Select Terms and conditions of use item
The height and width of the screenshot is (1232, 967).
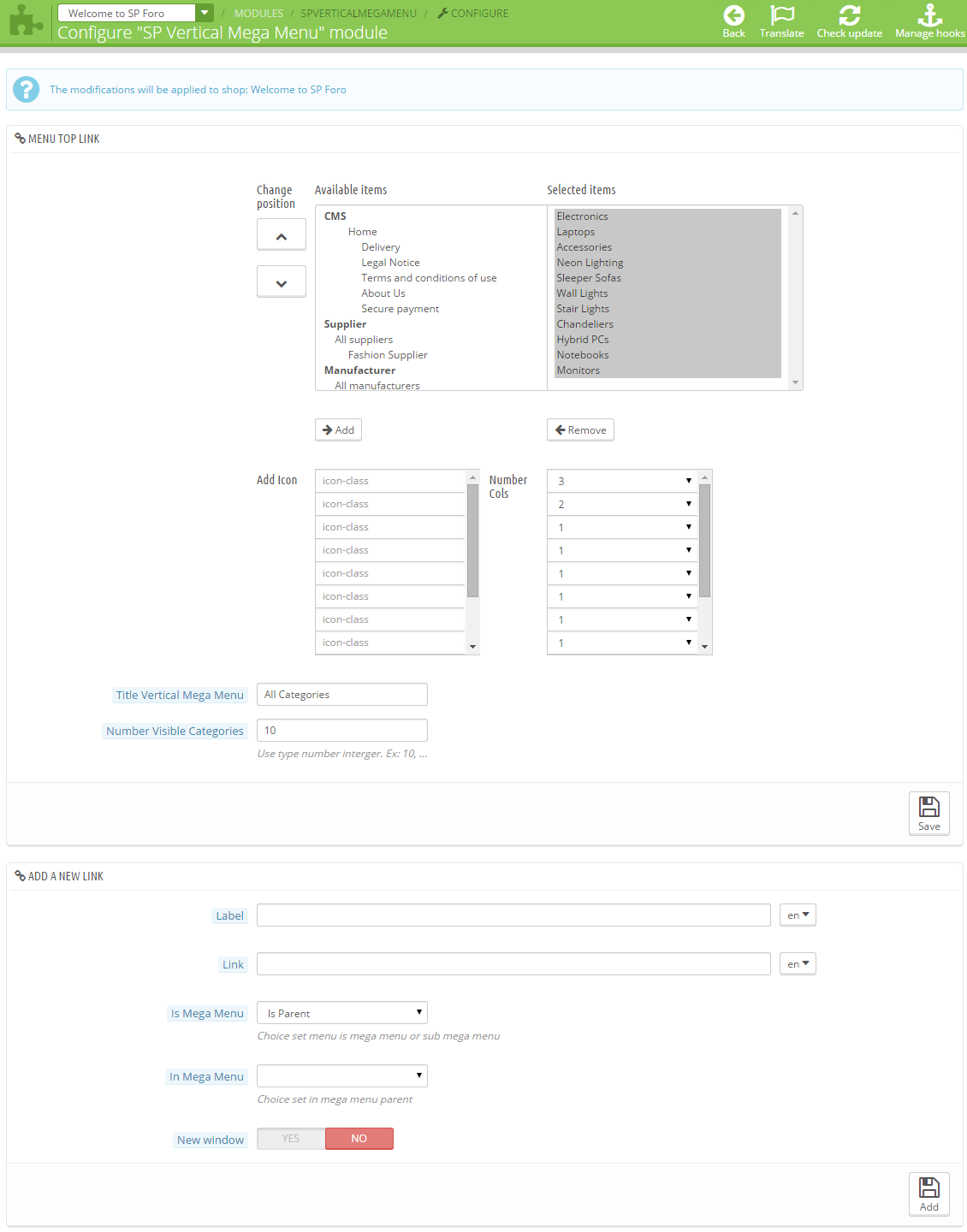pyautogui.click(x=429, y=278)
